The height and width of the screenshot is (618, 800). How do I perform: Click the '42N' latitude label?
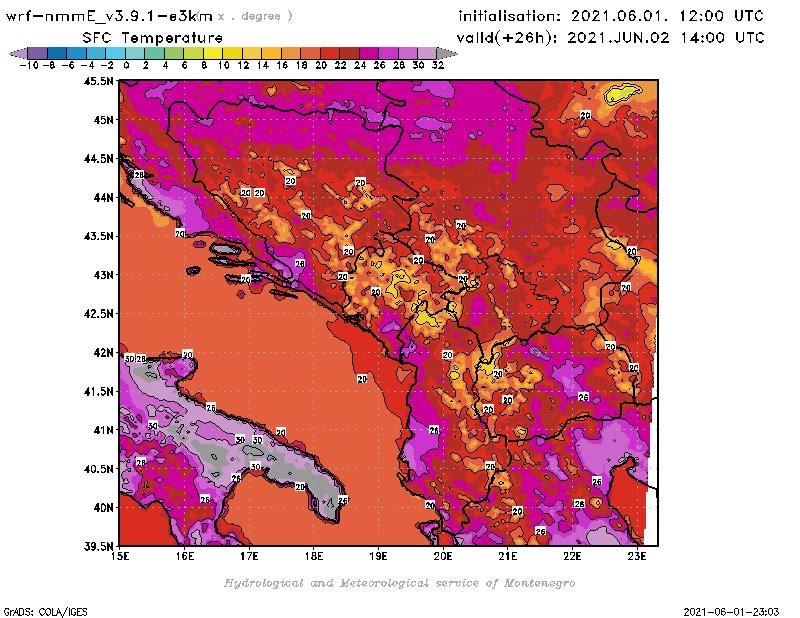pyautogui.click(x=103, y=353)
